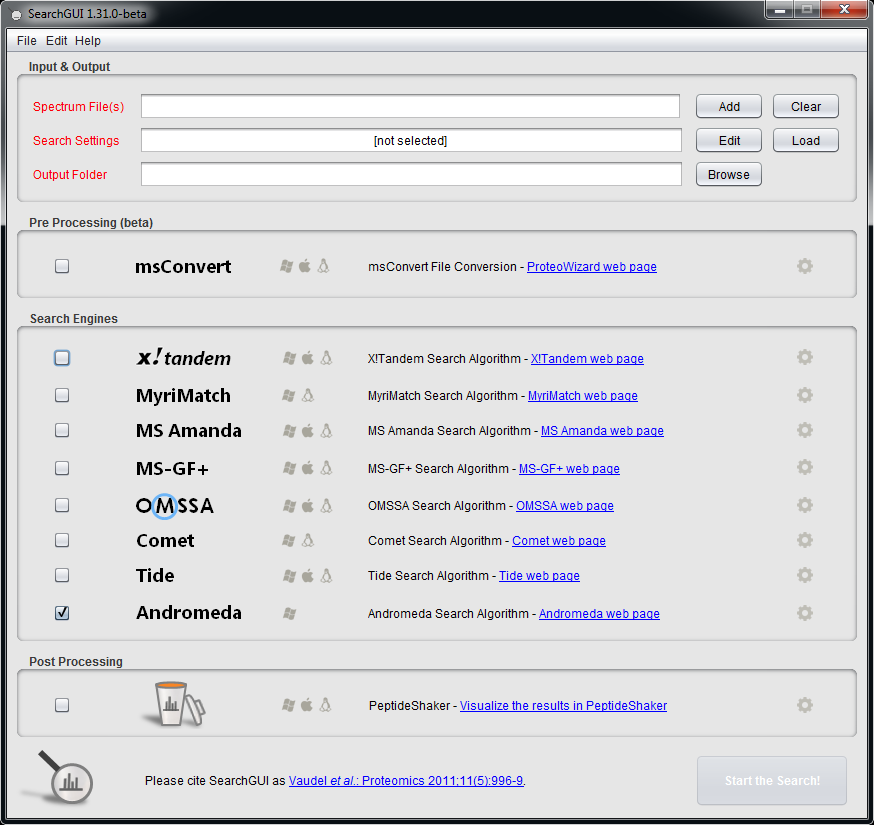874x825 pixels.
Task: Enable the MyriMatch checkbox
Action: (62, 395)
